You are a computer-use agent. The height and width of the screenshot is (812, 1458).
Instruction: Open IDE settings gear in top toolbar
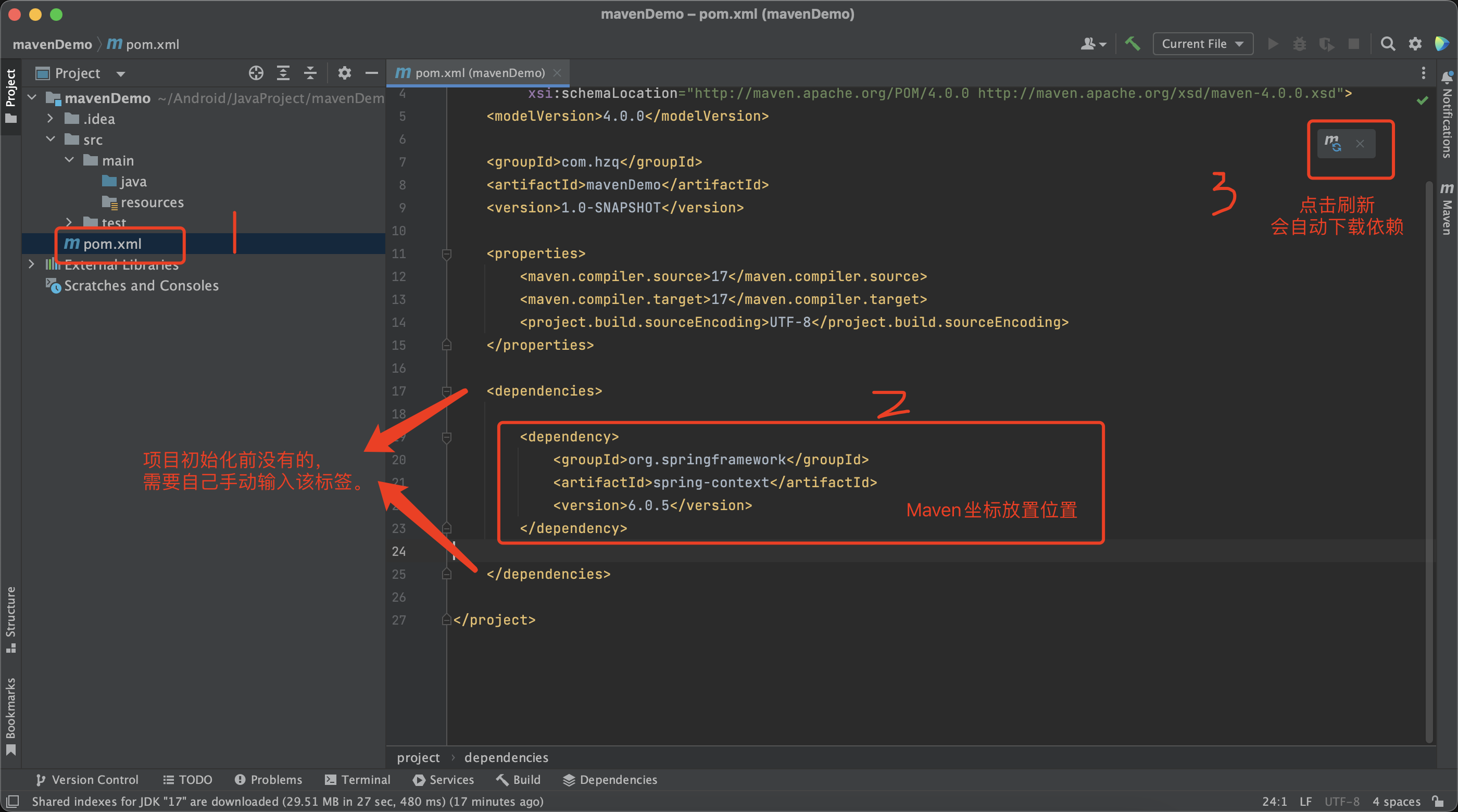[x=1414, y=44]
